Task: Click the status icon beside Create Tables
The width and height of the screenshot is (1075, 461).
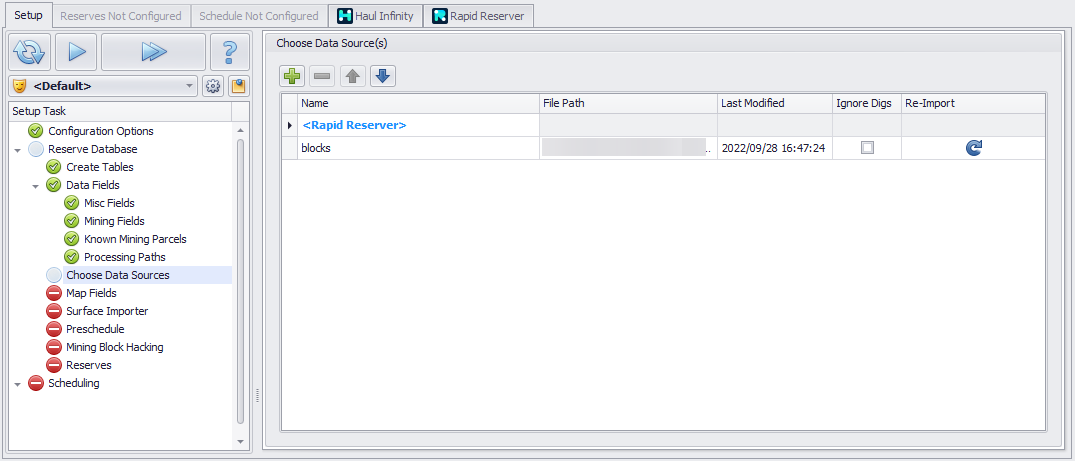Action: (53, 167)
